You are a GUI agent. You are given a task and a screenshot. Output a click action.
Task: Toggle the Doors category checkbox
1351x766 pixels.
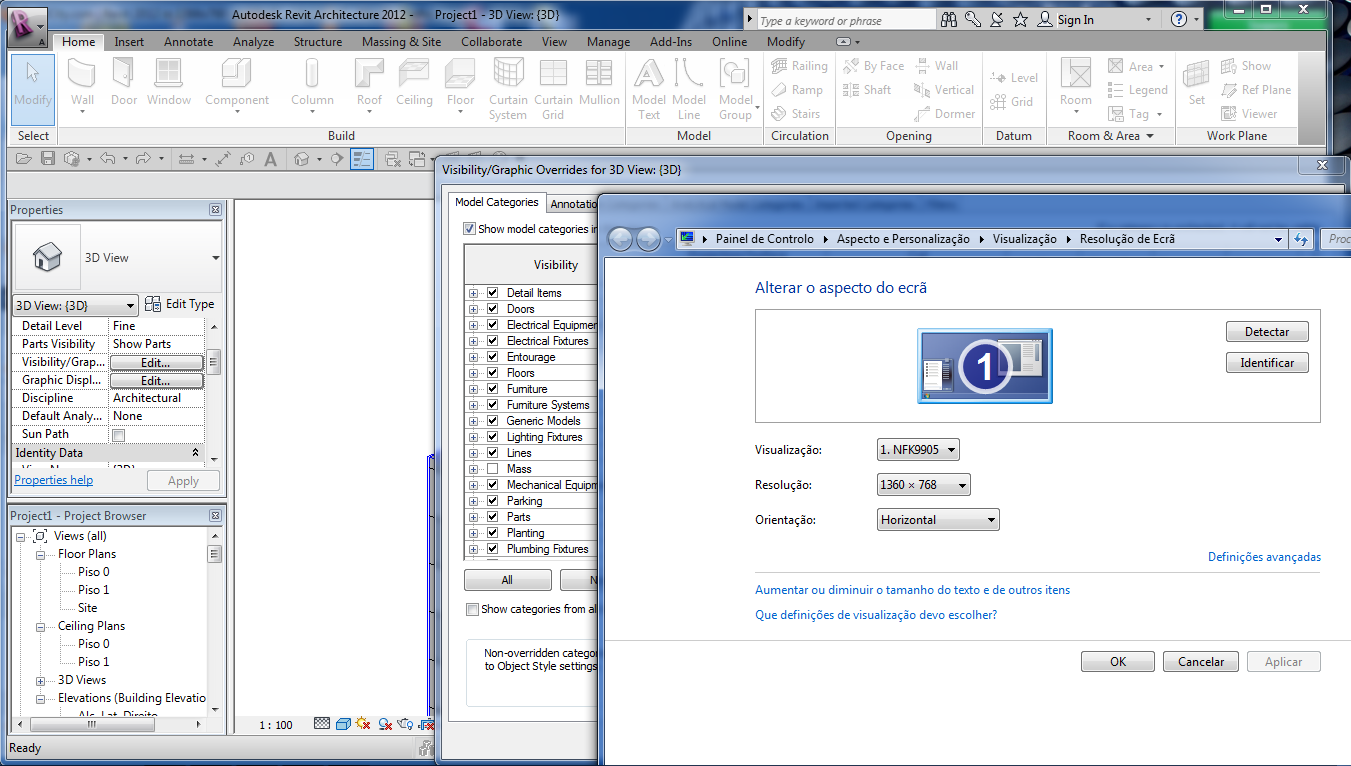pyautogui.click(x=492, y=309)
